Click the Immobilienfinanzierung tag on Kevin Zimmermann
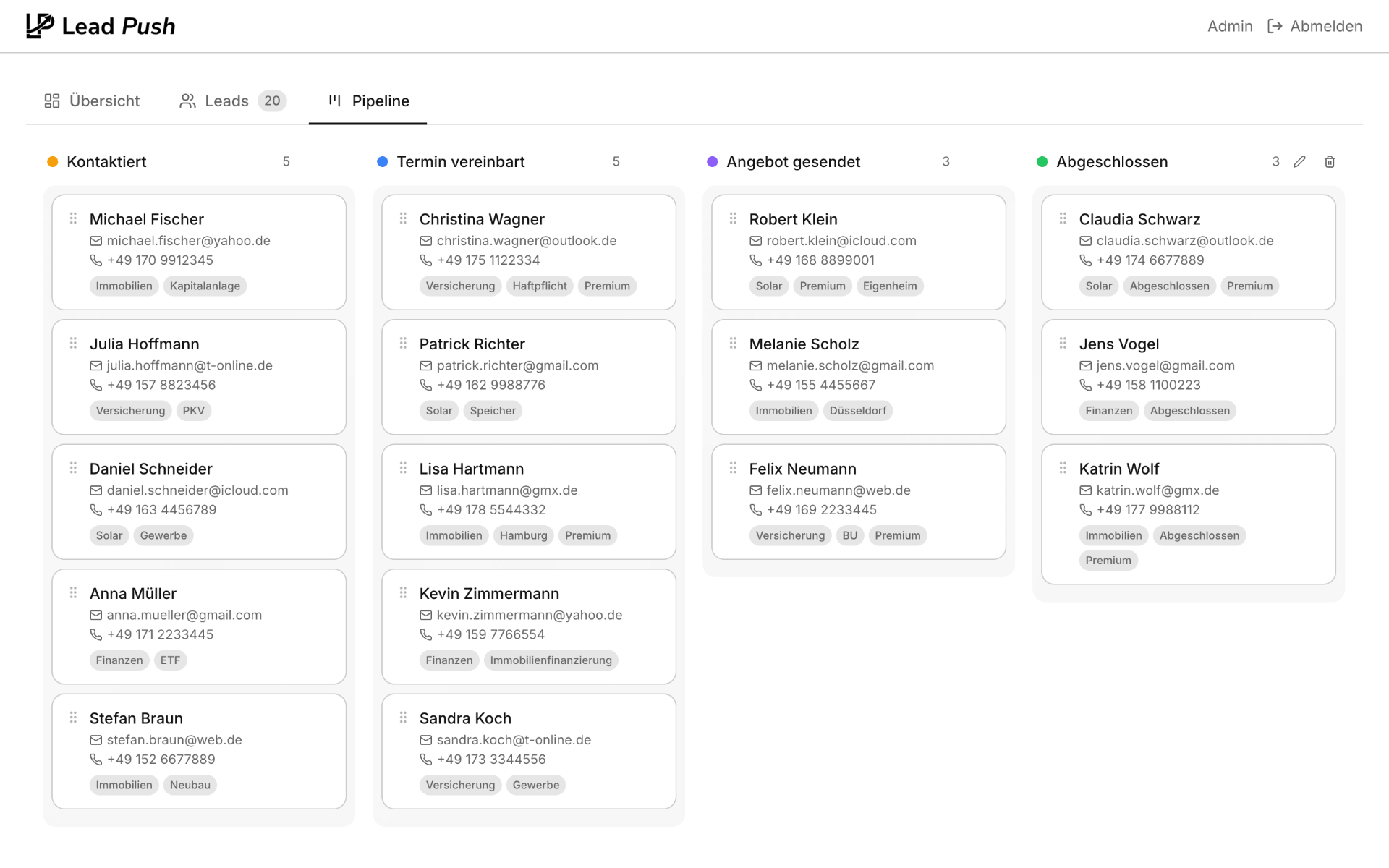This screenshot has width=1389, height=868. pos(551,660)
